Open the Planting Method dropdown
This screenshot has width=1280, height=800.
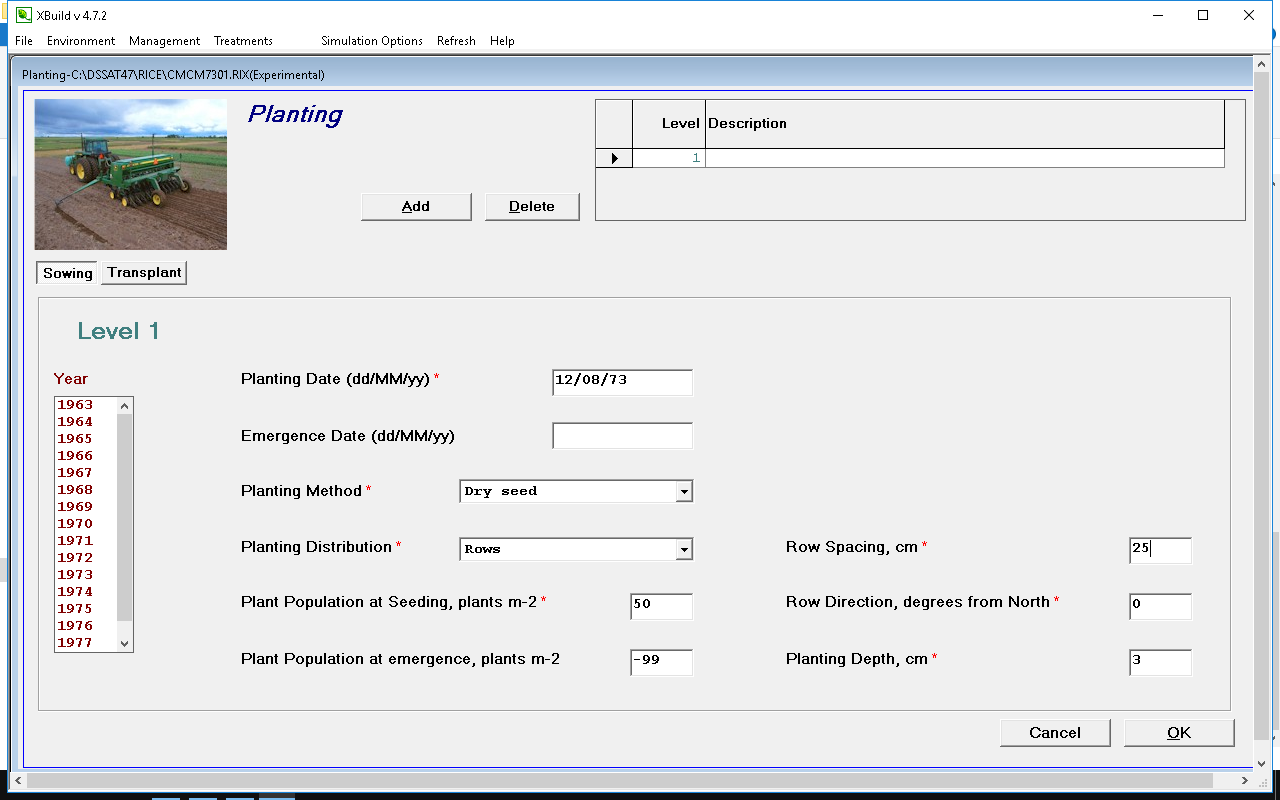pos(684,492)
